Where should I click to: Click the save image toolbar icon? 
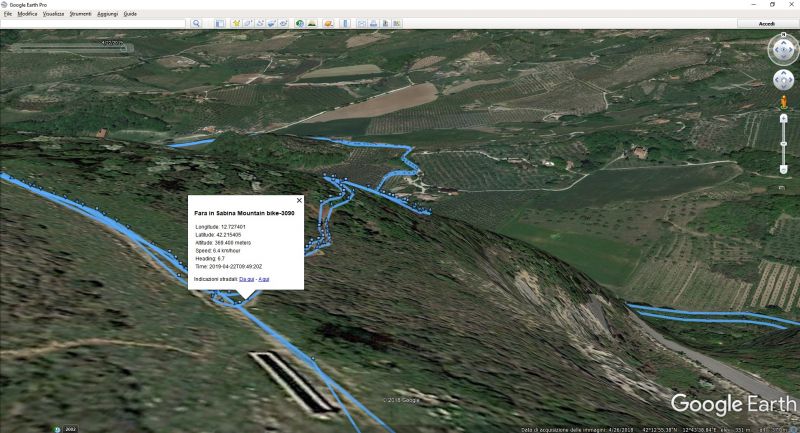(385, 23)
